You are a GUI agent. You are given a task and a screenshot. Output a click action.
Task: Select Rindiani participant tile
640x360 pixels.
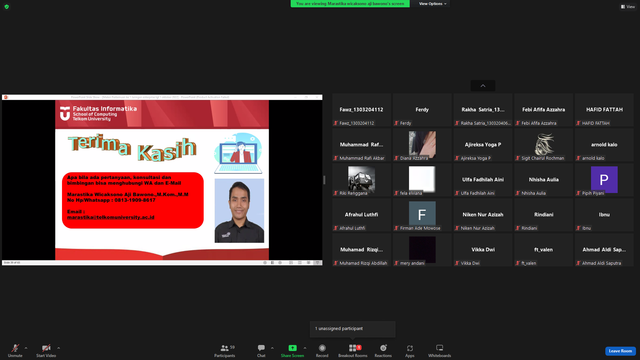(x=543, y=215)
